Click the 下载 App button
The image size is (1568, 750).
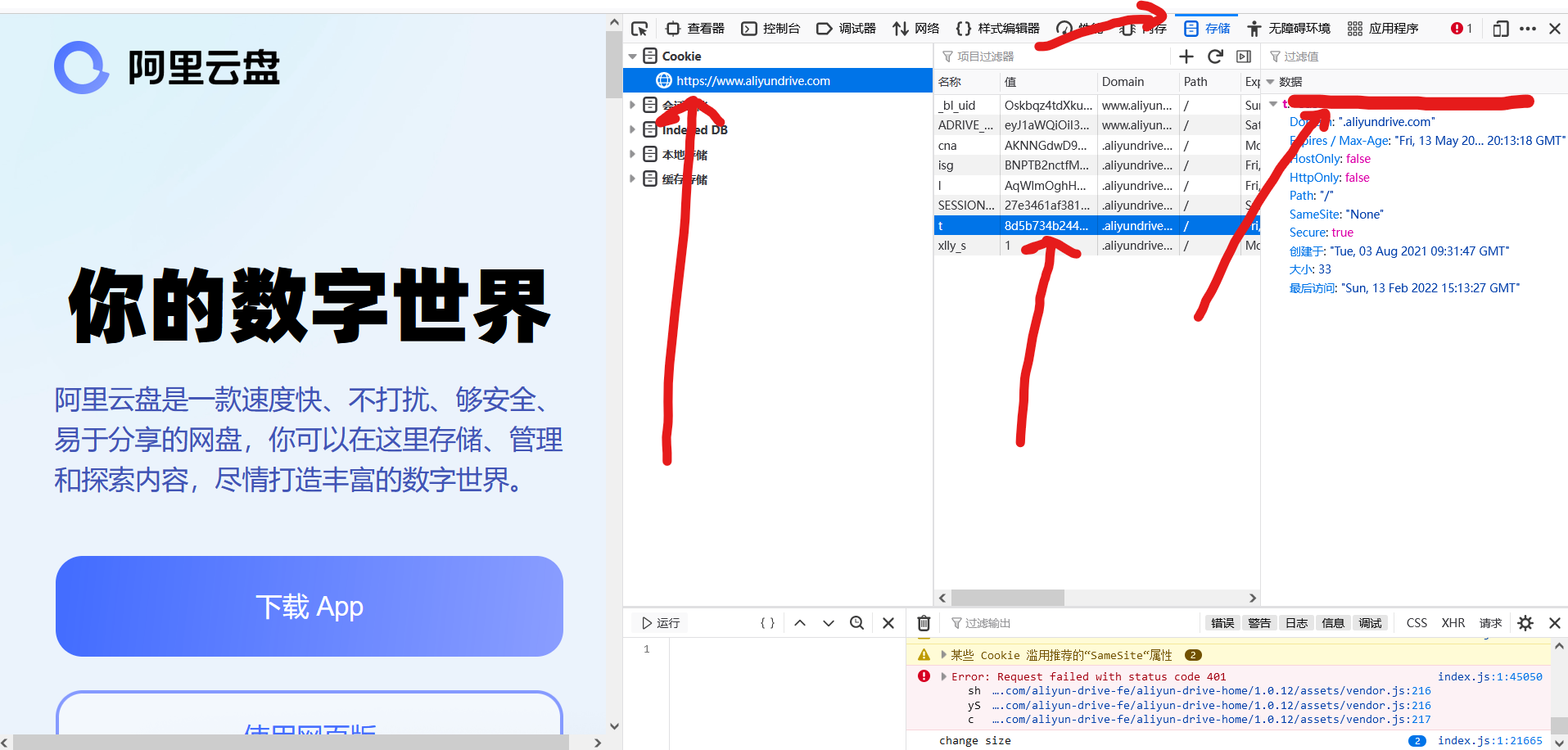[310, 606]
